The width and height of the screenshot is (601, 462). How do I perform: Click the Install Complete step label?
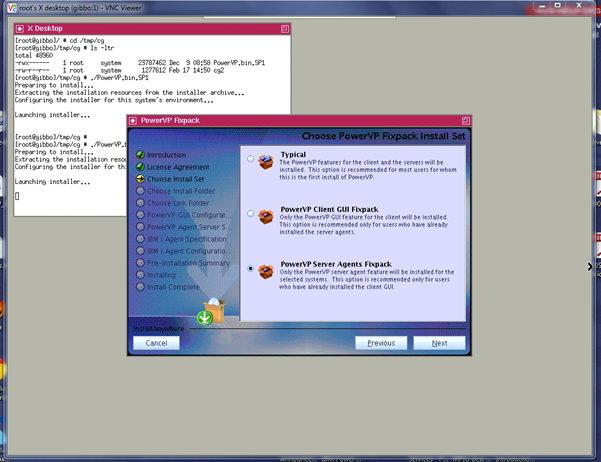(173, 287)
